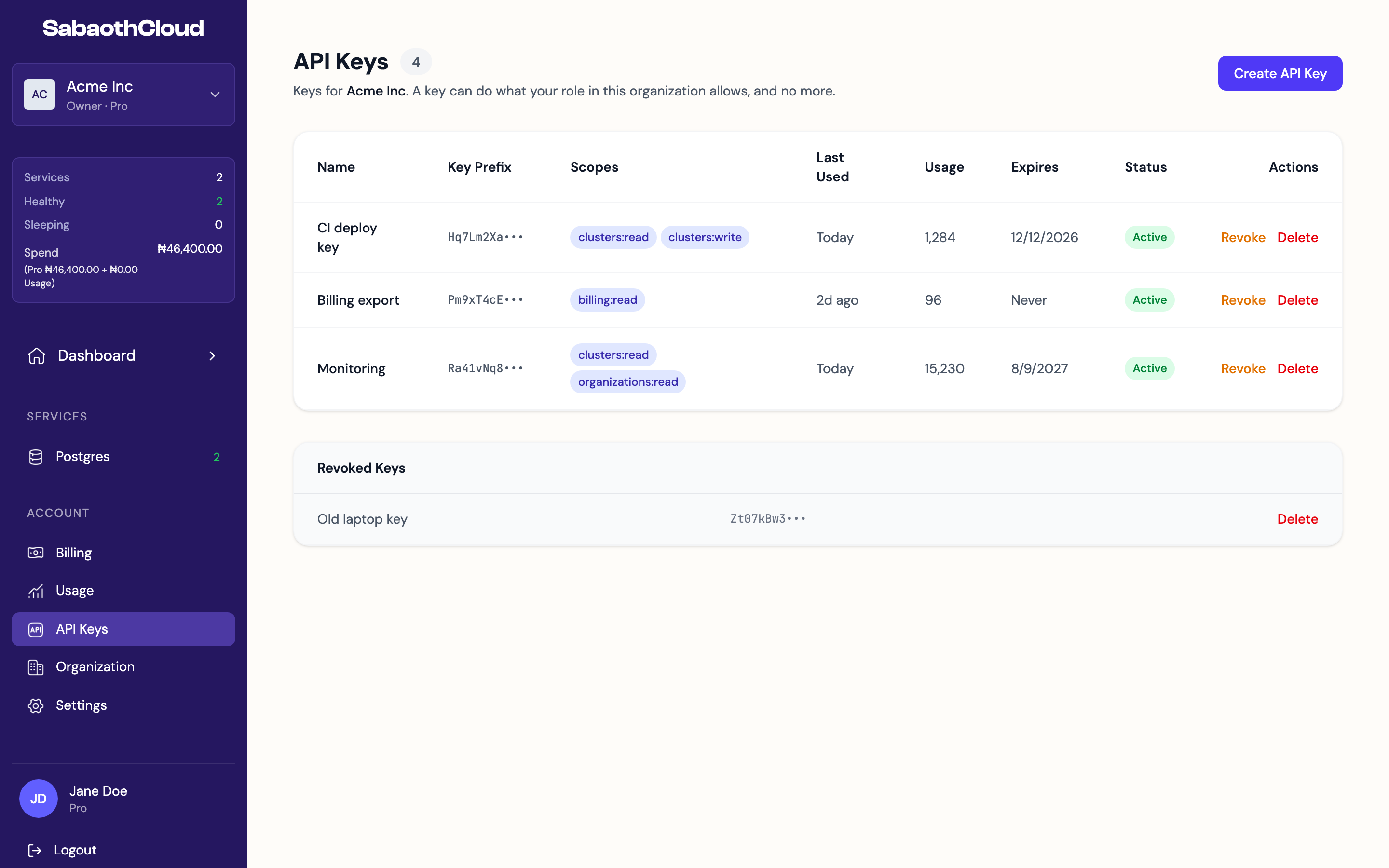Open the Postgres services page
The width and height of the screenshot is (1389, 868).
click(x=123, y=457)
